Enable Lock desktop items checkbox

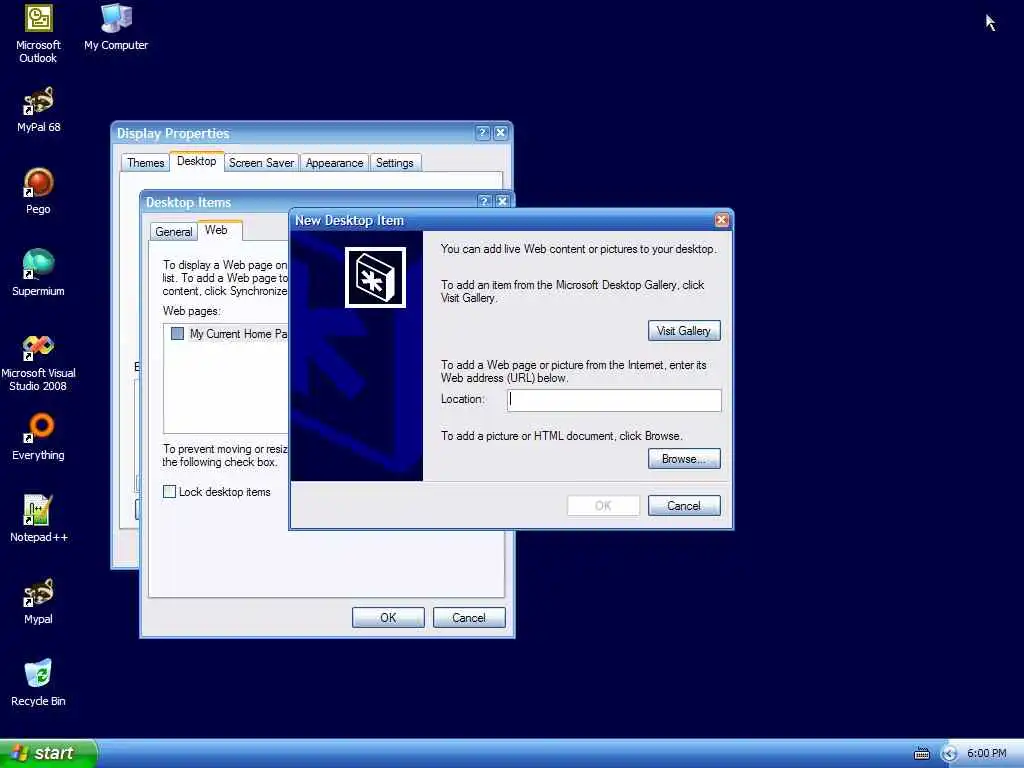click(169, 492)
